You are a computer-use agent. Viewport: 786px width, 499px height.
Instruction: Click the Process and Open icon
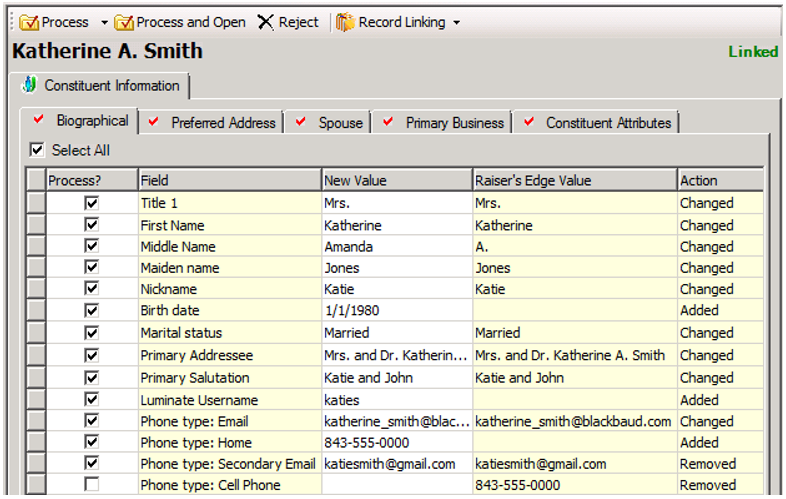[124, 22]
